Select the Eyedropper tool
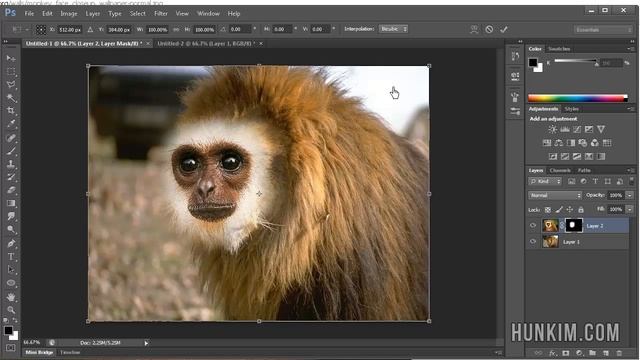This screenshot has width=640, height=360. 11,124
